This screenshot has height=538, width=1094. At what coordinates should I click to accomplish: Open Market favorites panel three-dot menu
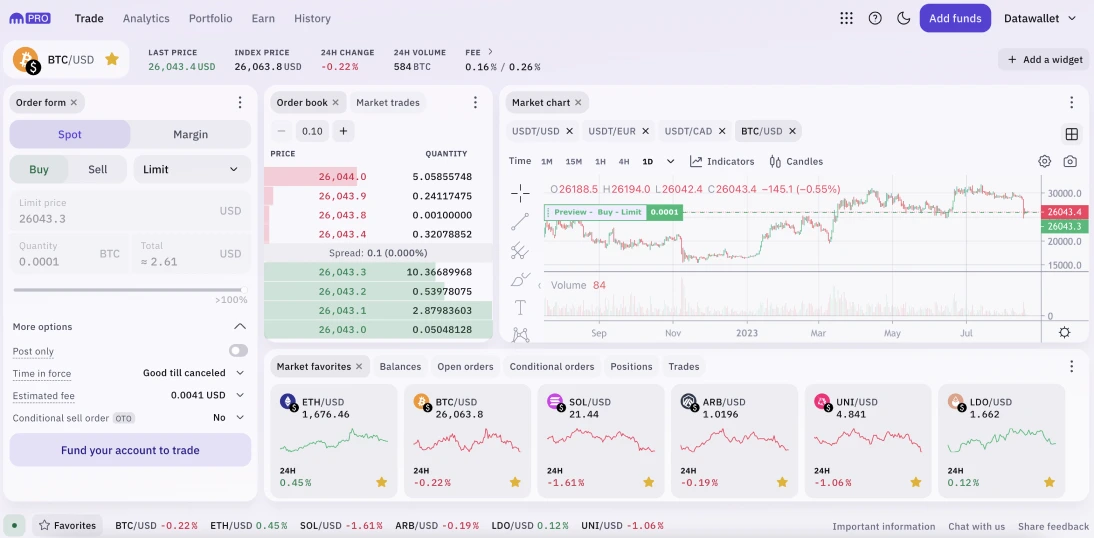click(x=1072, y=366)
